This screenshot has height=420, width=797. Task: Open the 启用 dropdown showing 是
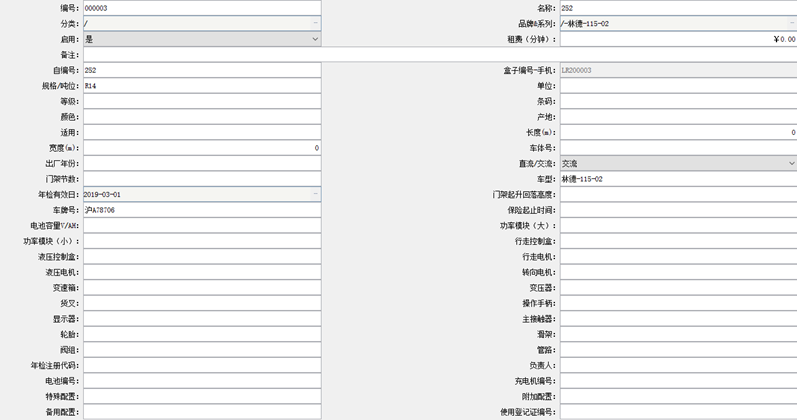tap(315, 39)
